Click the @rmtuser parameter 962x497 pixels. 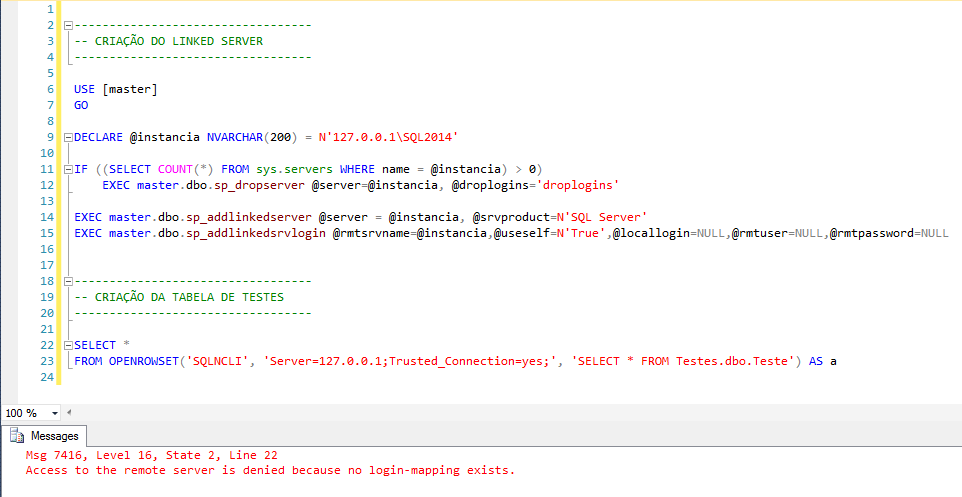tap(760, 233)
